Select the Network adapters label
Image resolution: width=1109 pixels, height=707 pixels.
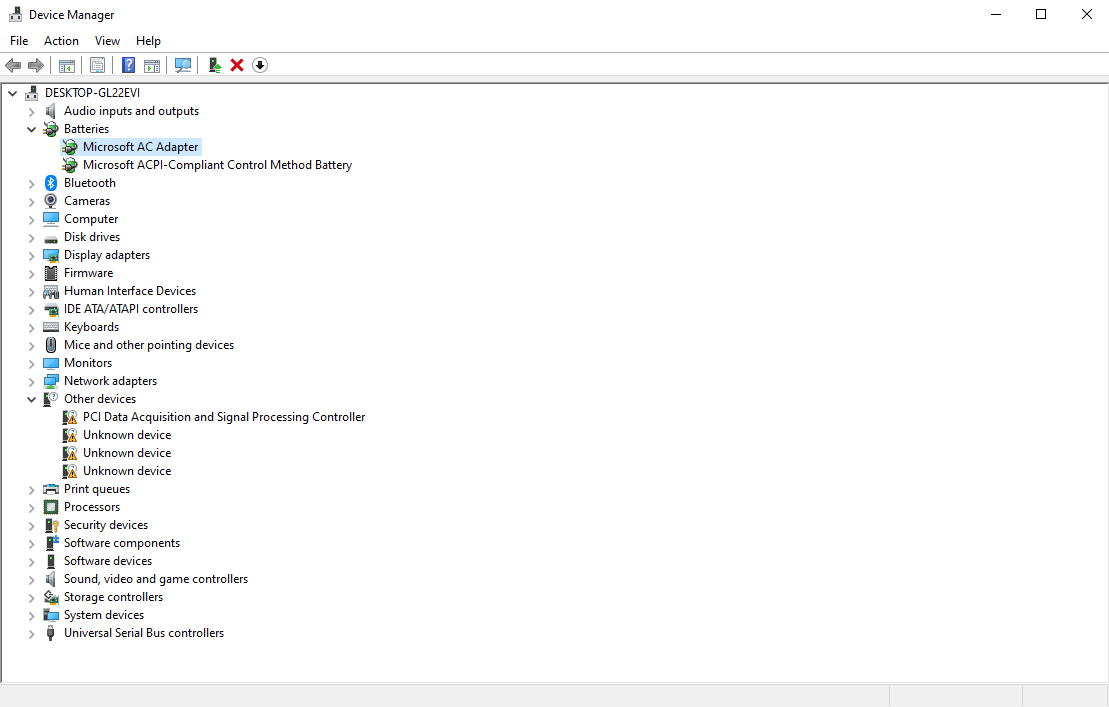[110, 381]
